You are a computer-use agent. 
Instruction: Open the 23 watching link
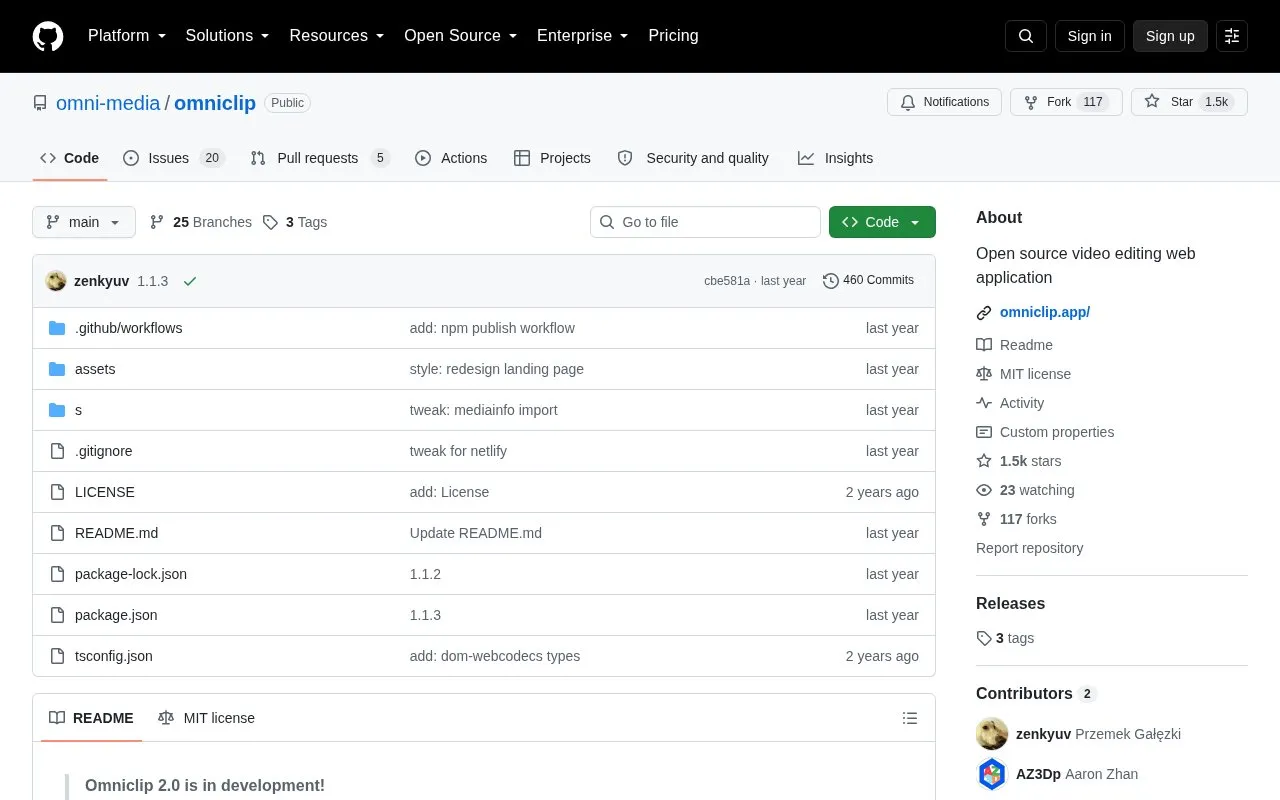[1025, 490]
